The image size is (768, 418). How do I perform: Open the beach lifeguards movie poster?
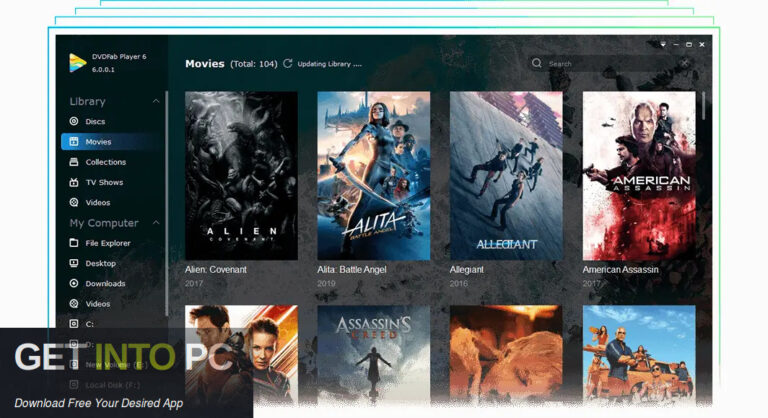639,355
